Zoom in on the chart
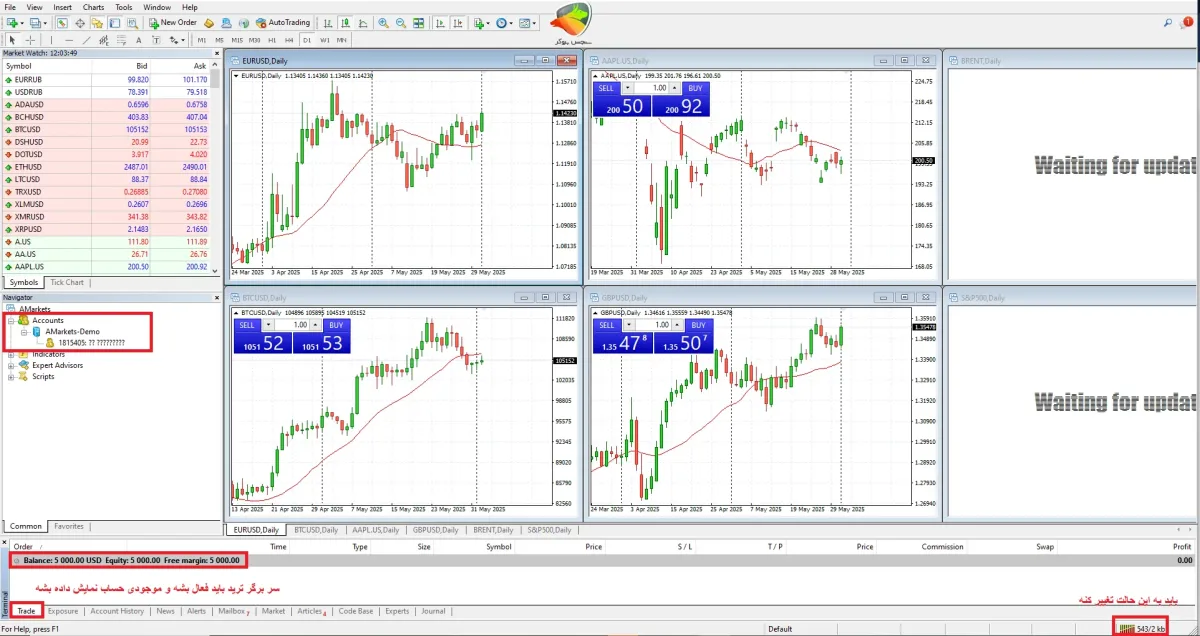Screen dimensions: 1200x636 pos(383,22)
